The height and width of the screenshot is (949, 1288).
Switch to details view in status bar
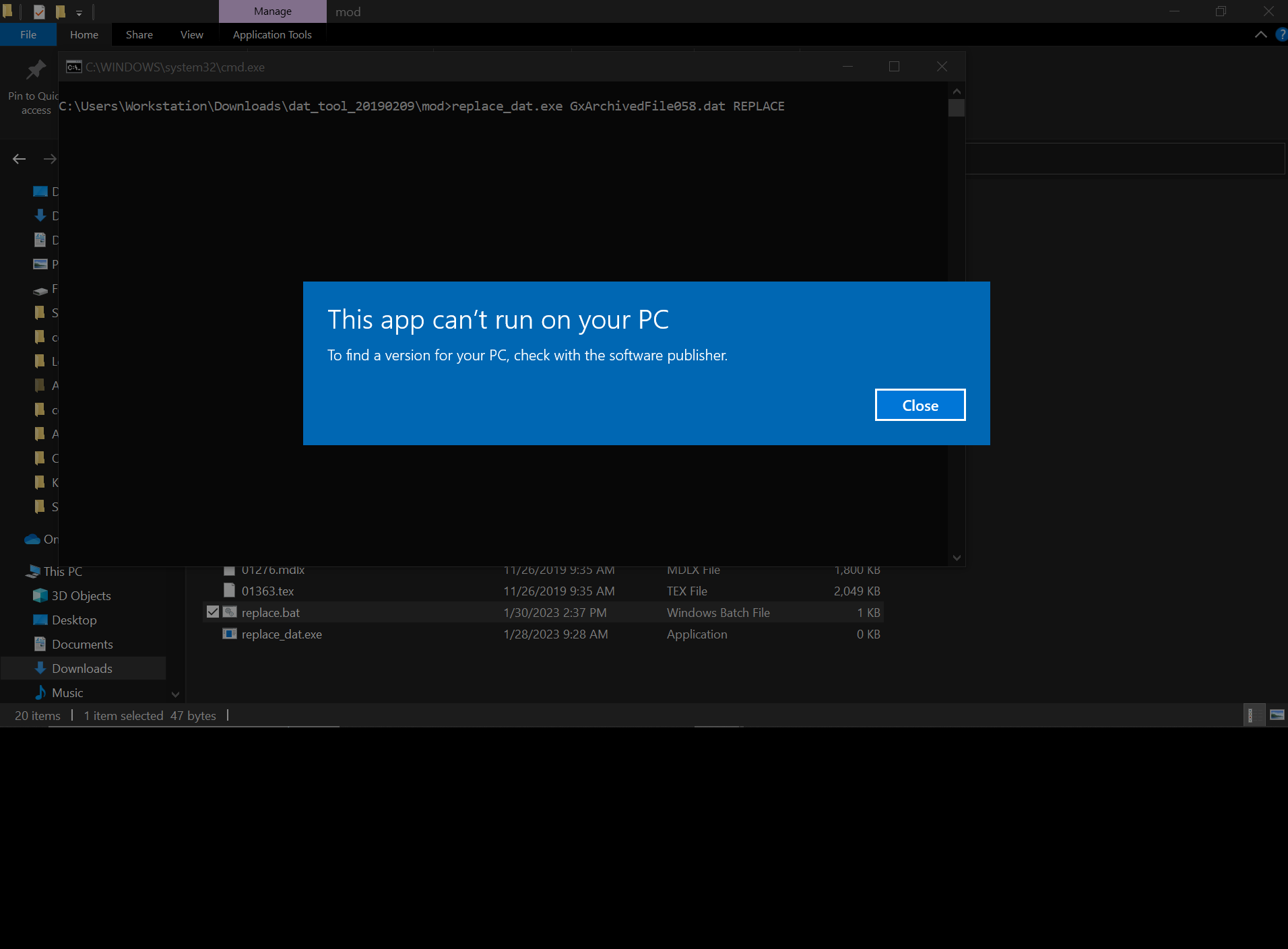pyautogui.click(x=1253, y=715)
